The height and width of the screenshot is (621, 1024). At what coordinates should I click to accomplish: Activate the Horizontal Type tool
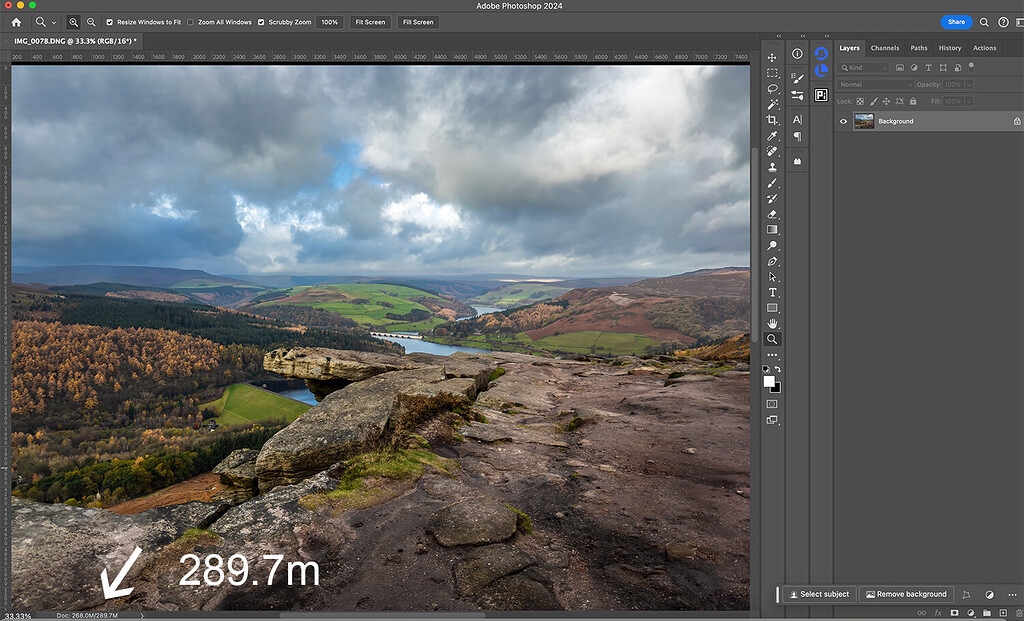(772, 292)
